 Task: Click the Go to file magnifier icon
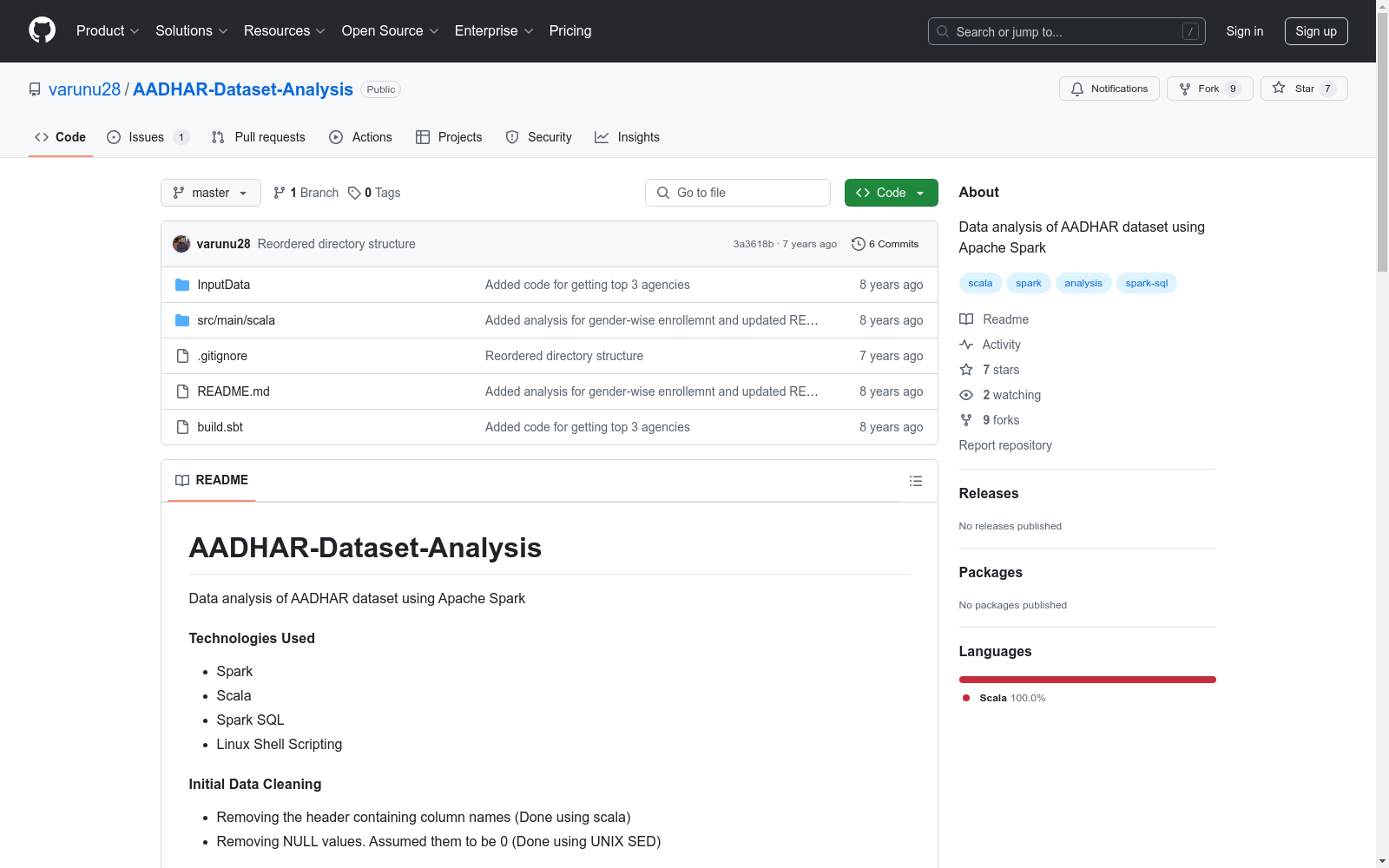pyautogui.click(x=663, y=193)
